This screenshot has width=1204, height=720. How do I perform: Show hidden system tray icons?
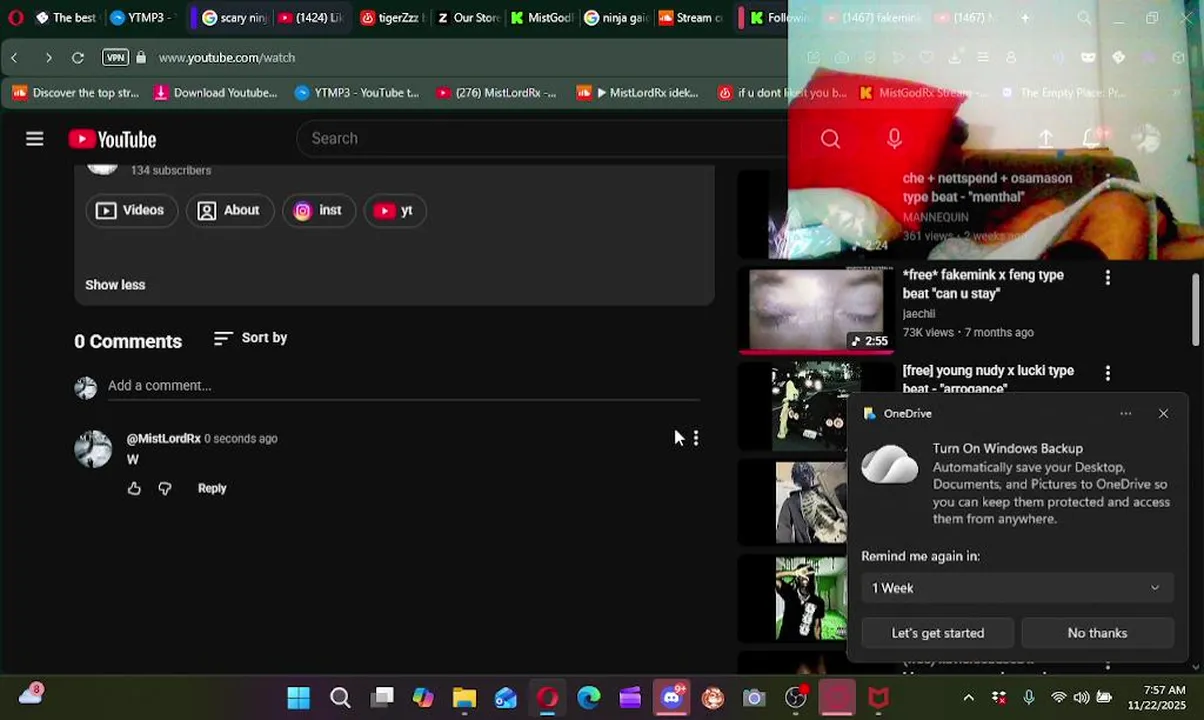pyautogui.click(x=968, y=697)
